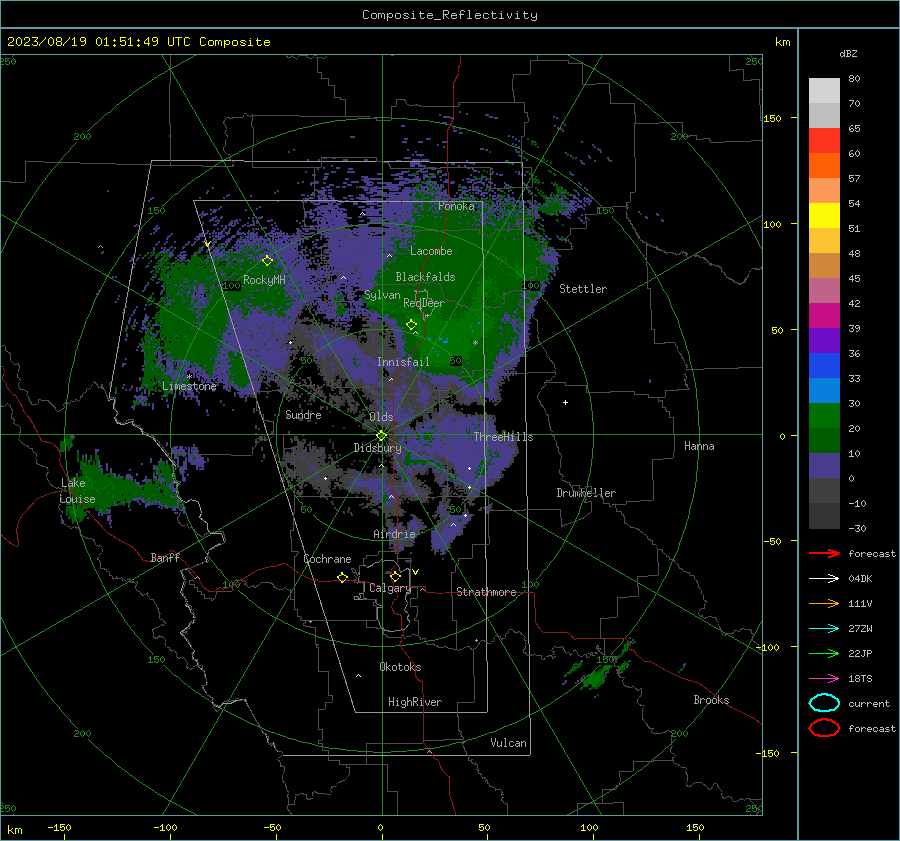Click the Stettler city label
Screen dimensions: 900x841
(583, 289)
